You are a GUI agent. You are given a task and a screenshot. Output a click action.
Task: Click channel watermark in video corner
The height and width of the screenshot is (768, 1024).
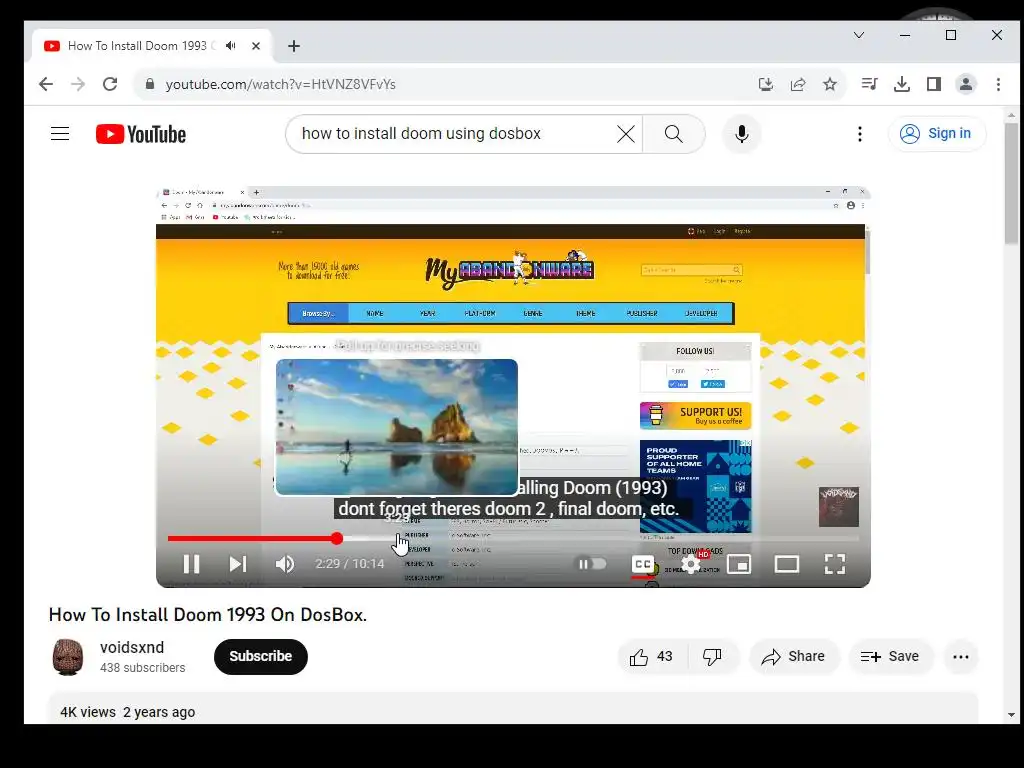point(839,506)
